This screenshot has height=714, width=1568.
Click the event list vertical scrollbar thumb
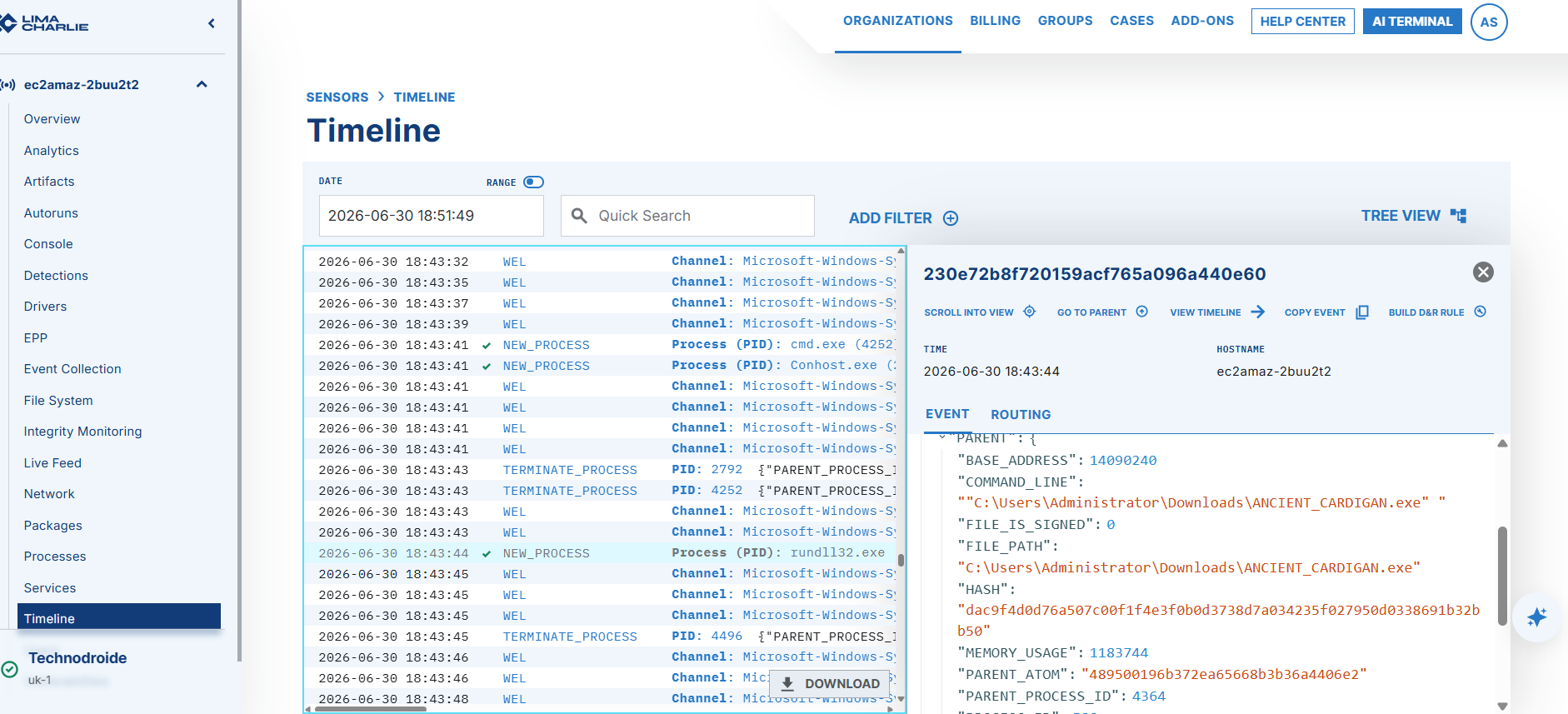click(901, 561)
